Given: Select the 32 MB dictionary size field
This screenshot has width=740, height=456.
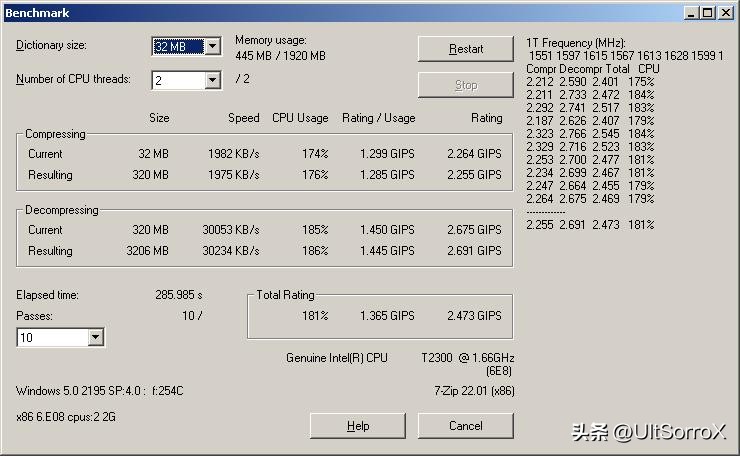Looking at the screenshot, I should pos(177,47).
